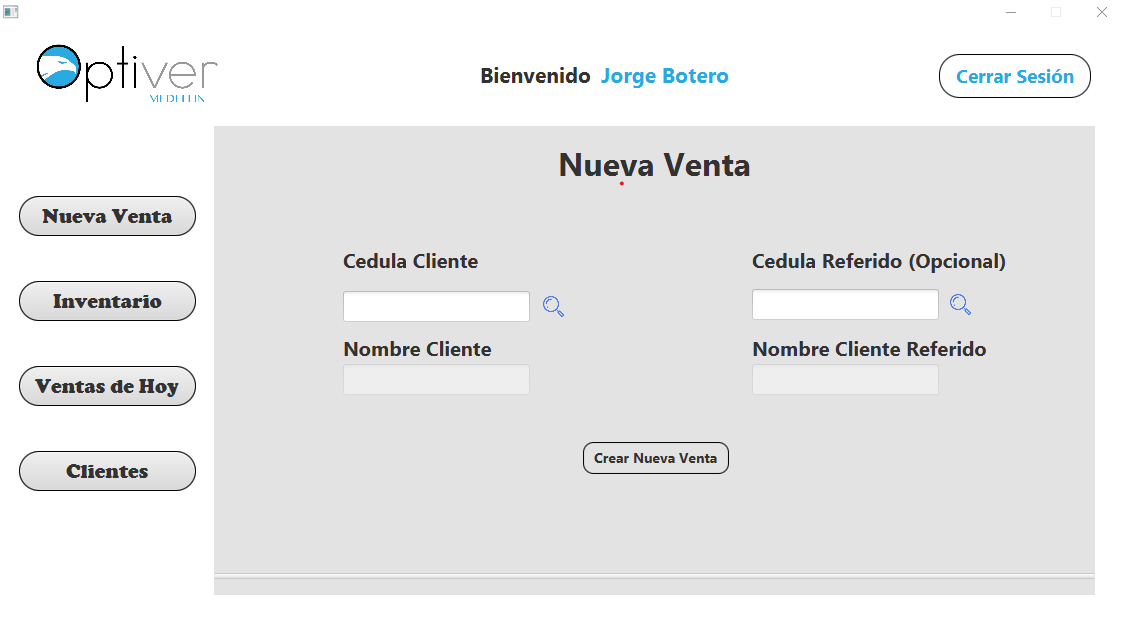Image resolution: width=1124 pixels, height=622 pixels.
Task: Click the search icon beside Cedula Referido
Action: 961,305
